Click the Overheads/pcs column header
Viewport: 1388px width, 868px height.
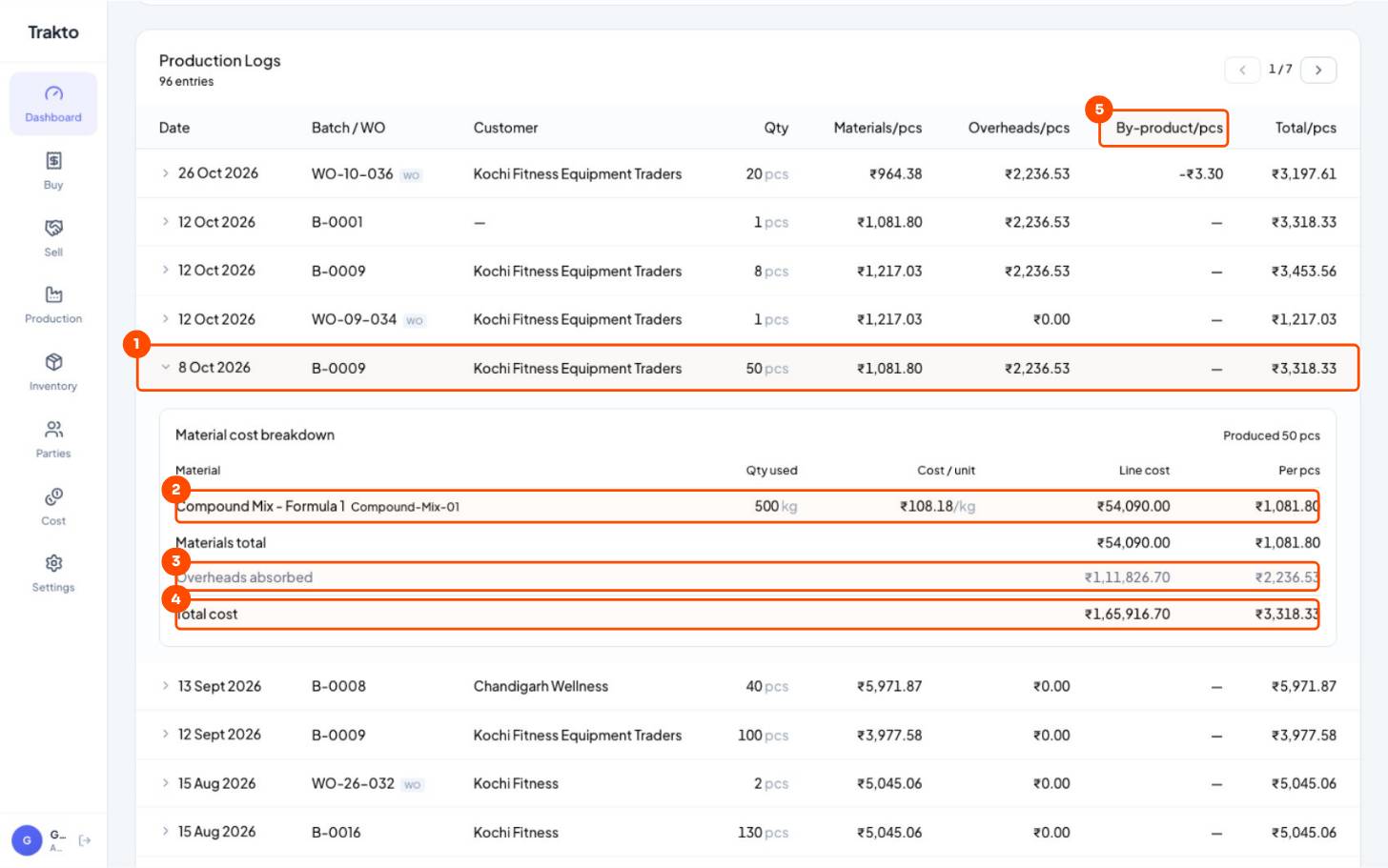1018,128
